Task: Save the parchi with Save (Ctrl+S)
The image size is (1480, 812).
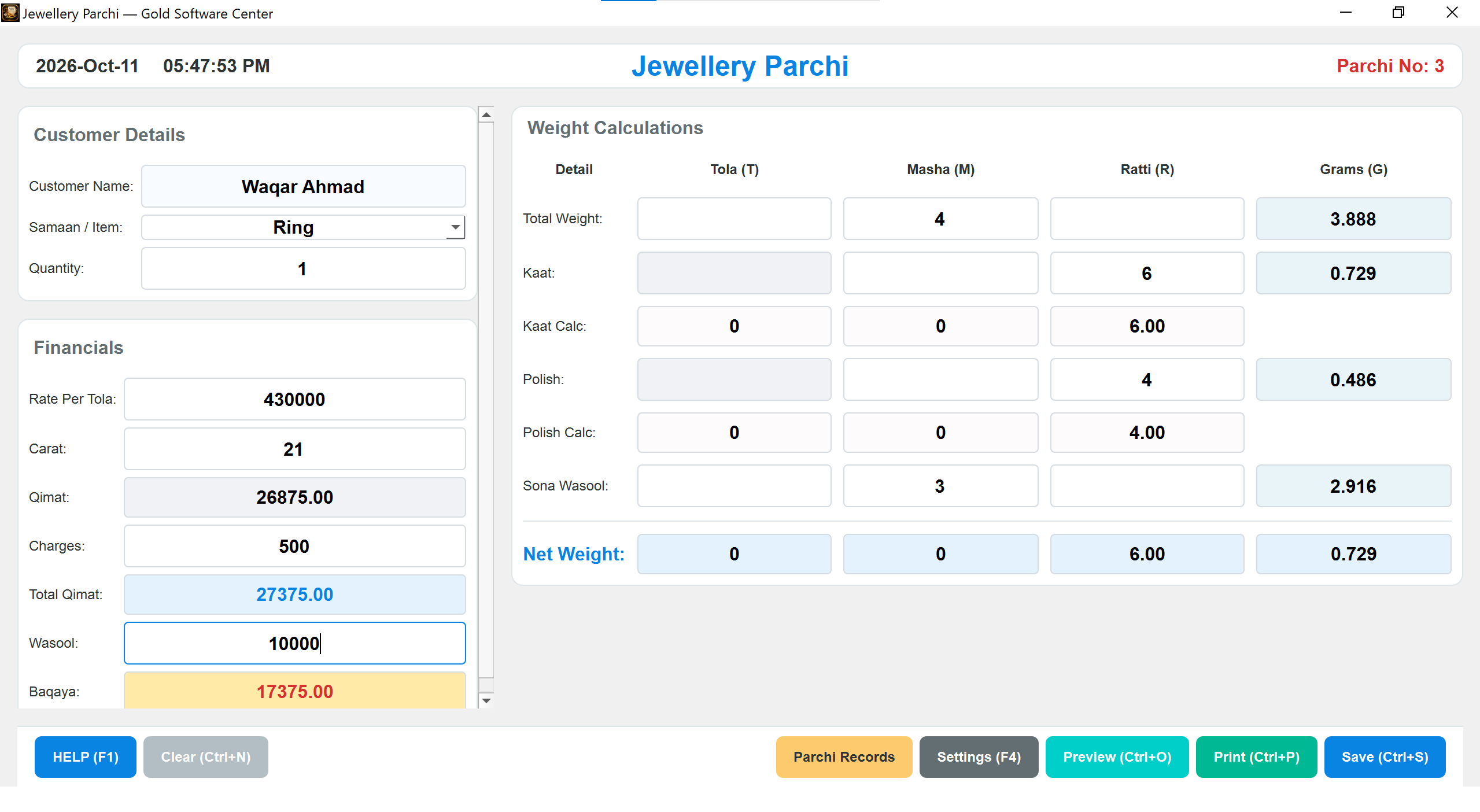Action: click(x=1385, y=756)
